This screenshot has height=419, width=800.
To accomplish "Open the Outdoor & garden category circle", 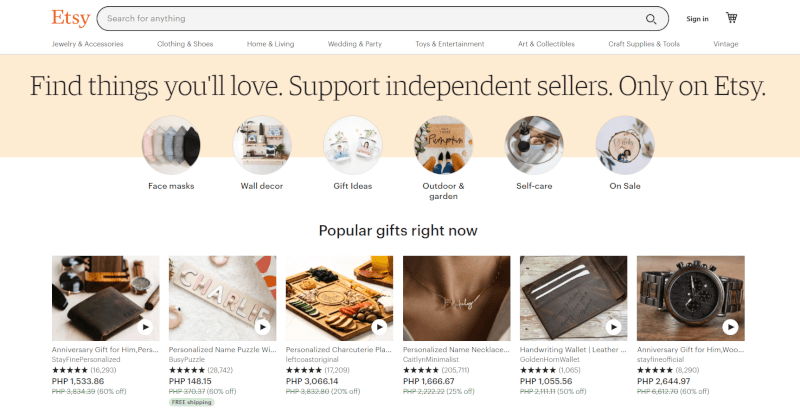I will pos(443,145).
